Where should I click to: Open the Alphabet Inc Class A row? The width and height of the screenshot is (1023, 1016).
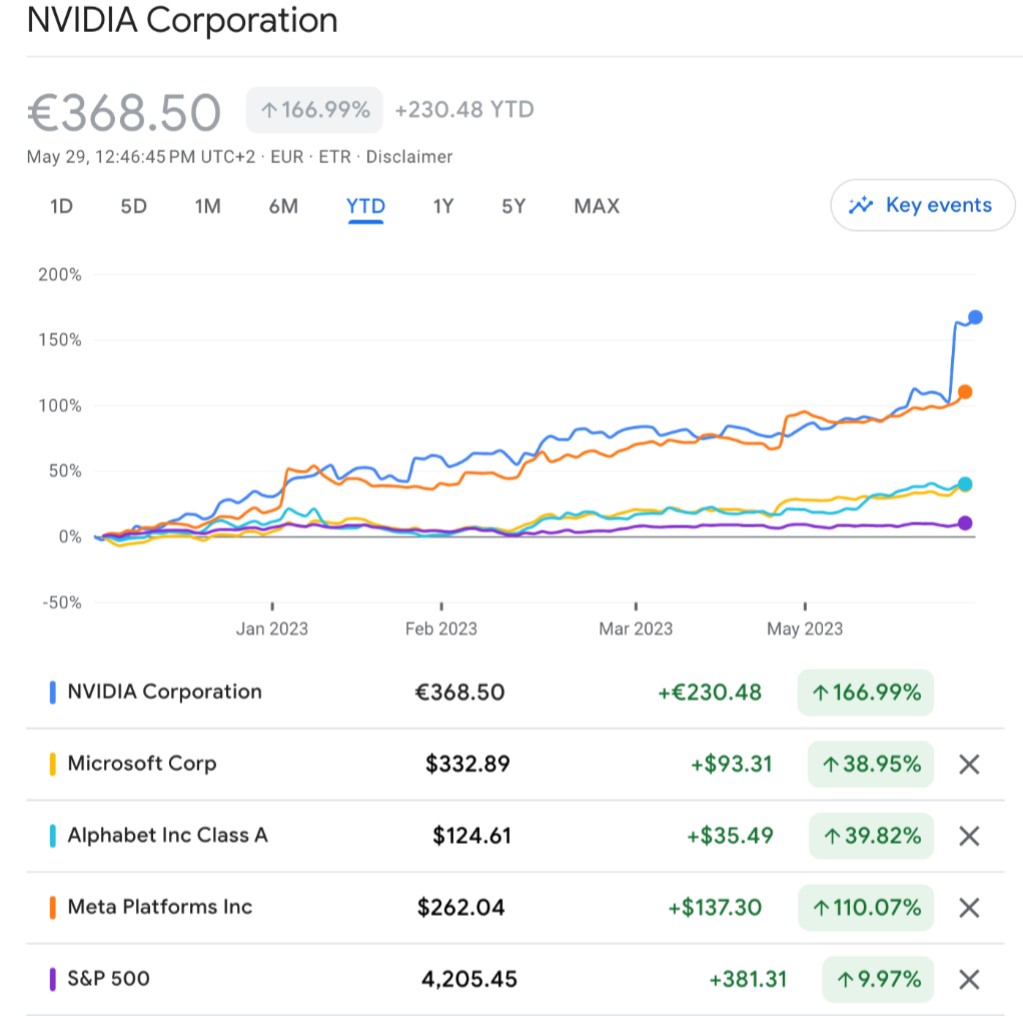click(x=168, y=836)
